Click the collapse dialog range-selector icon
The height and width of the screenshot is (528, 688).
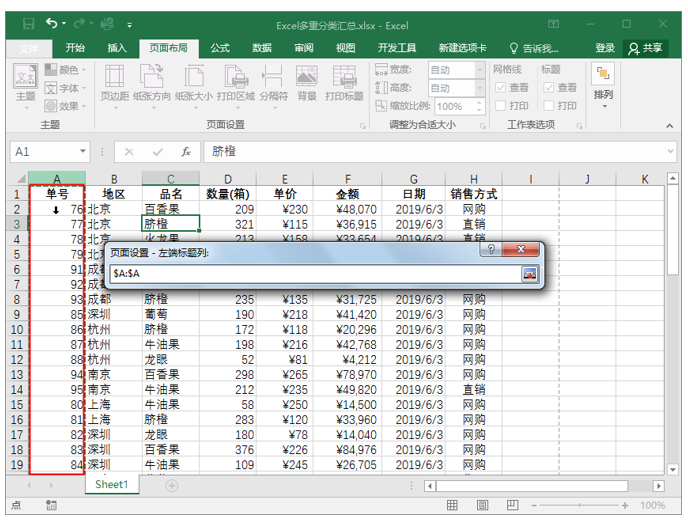[530, 274]
